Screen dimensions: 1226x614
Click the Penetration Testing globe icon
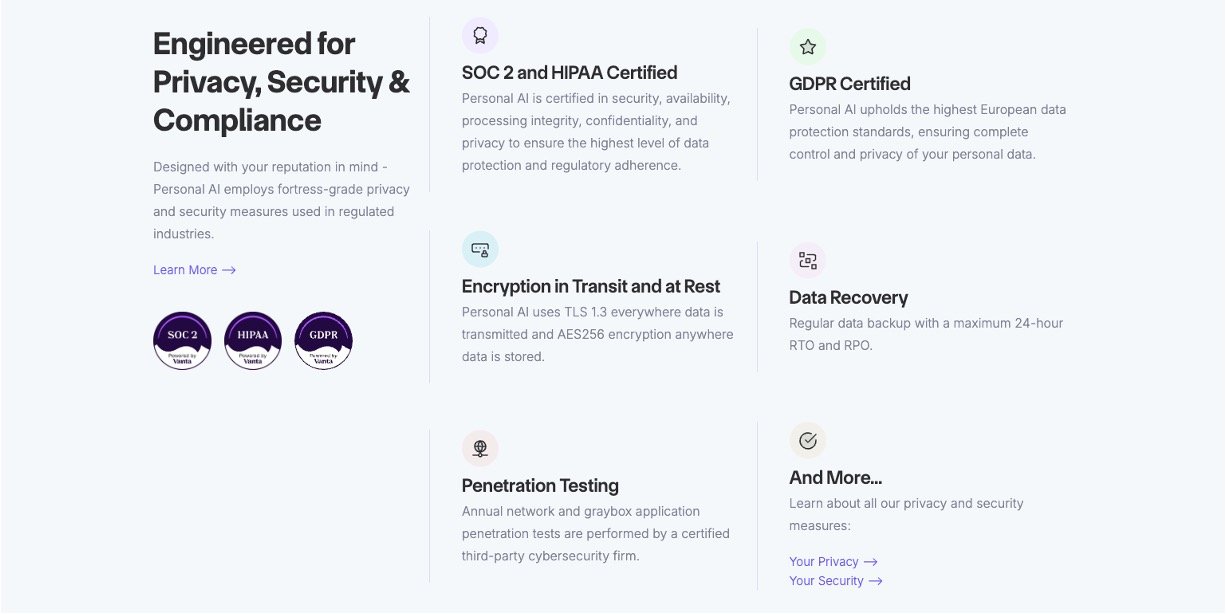480,448
